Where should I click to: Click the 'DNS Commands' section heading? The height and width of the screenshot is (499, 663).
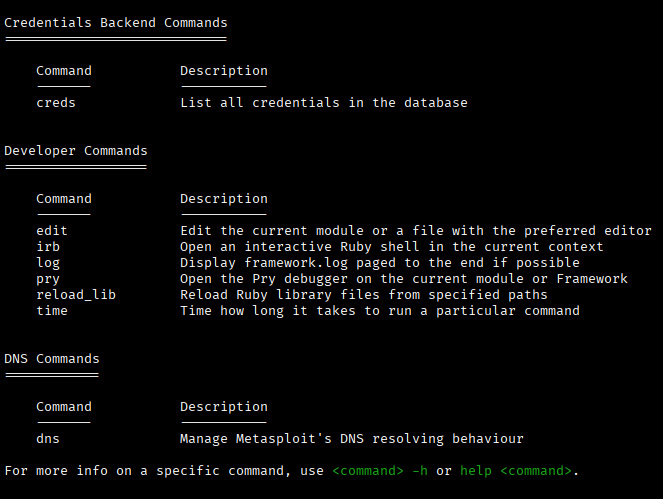(52, 359)
